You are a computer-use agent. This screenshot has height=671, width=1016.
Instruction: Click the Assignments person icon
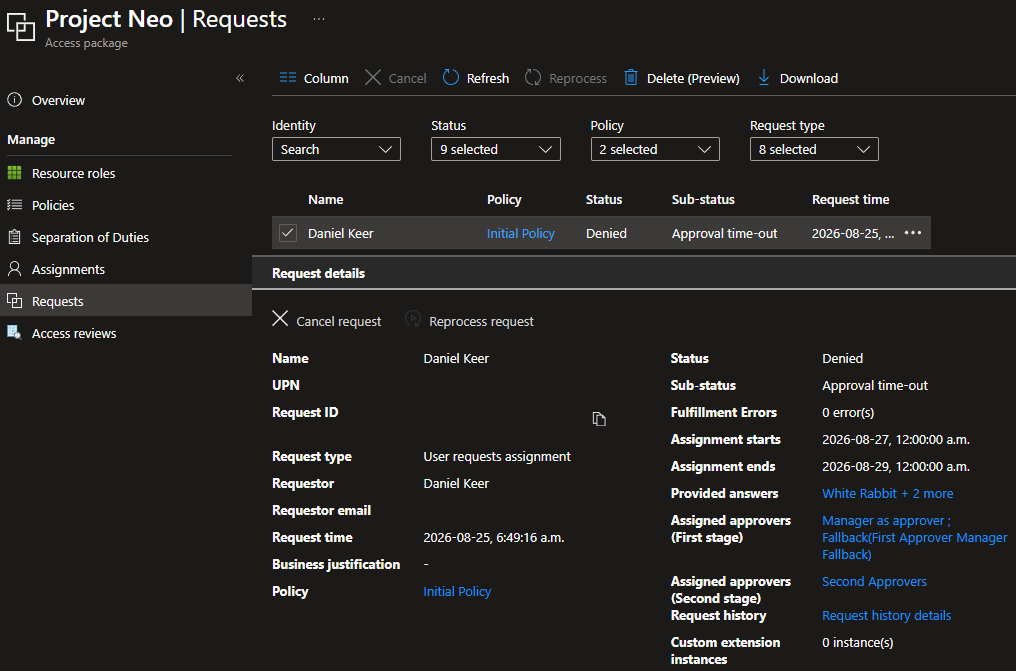click(x=14, y=269)
